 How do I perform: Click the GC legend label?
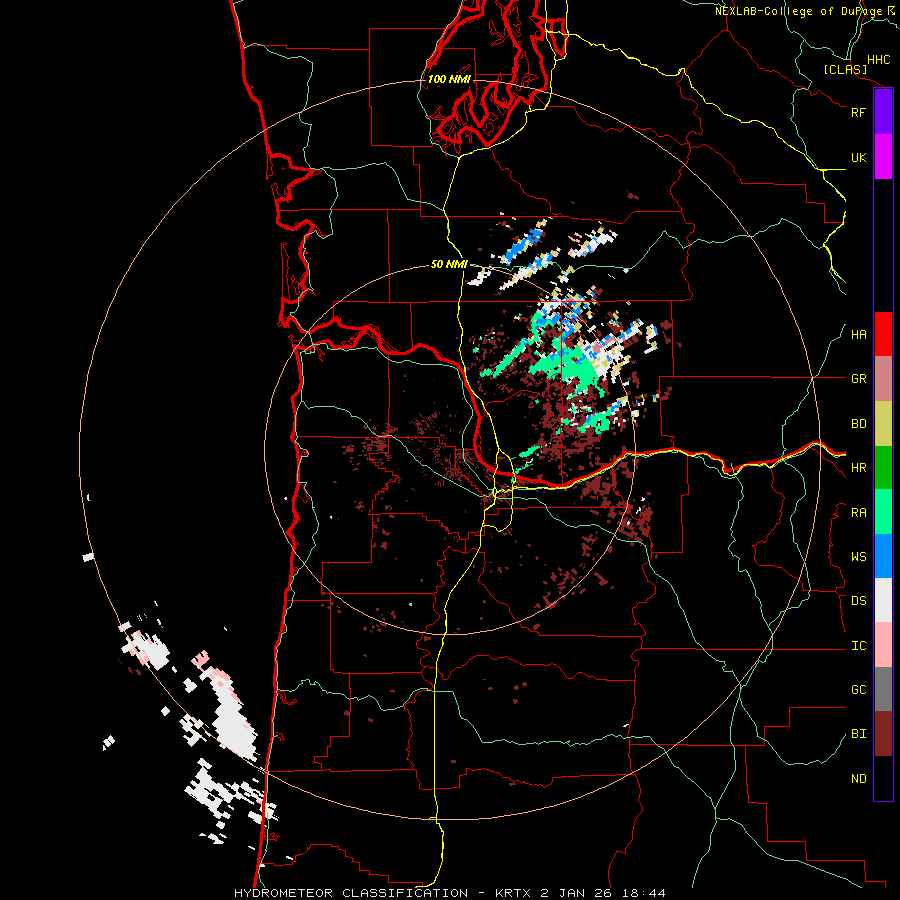click(858, 690)
